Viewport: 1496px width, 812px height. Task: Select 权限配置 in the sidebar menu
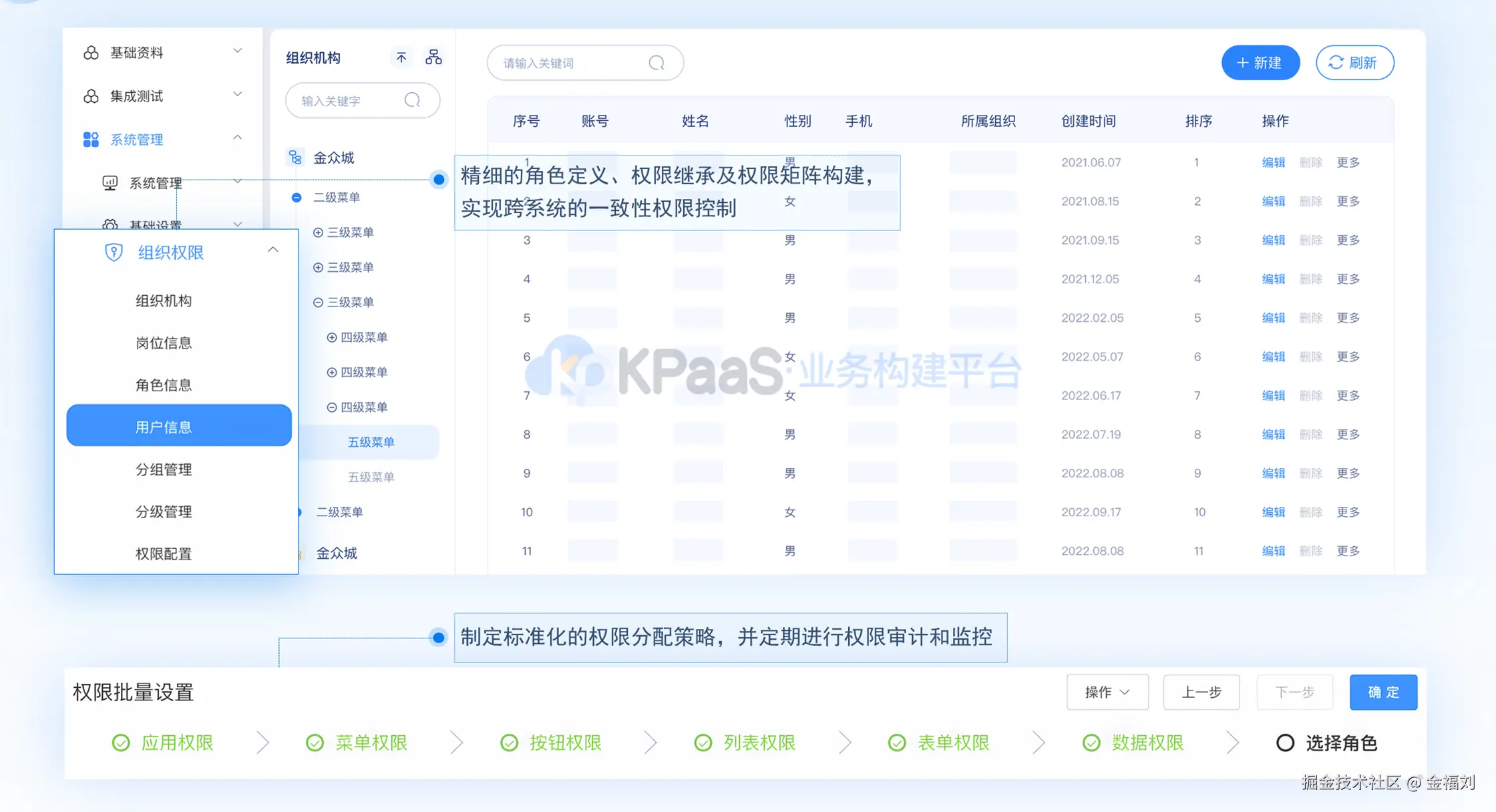164,554
